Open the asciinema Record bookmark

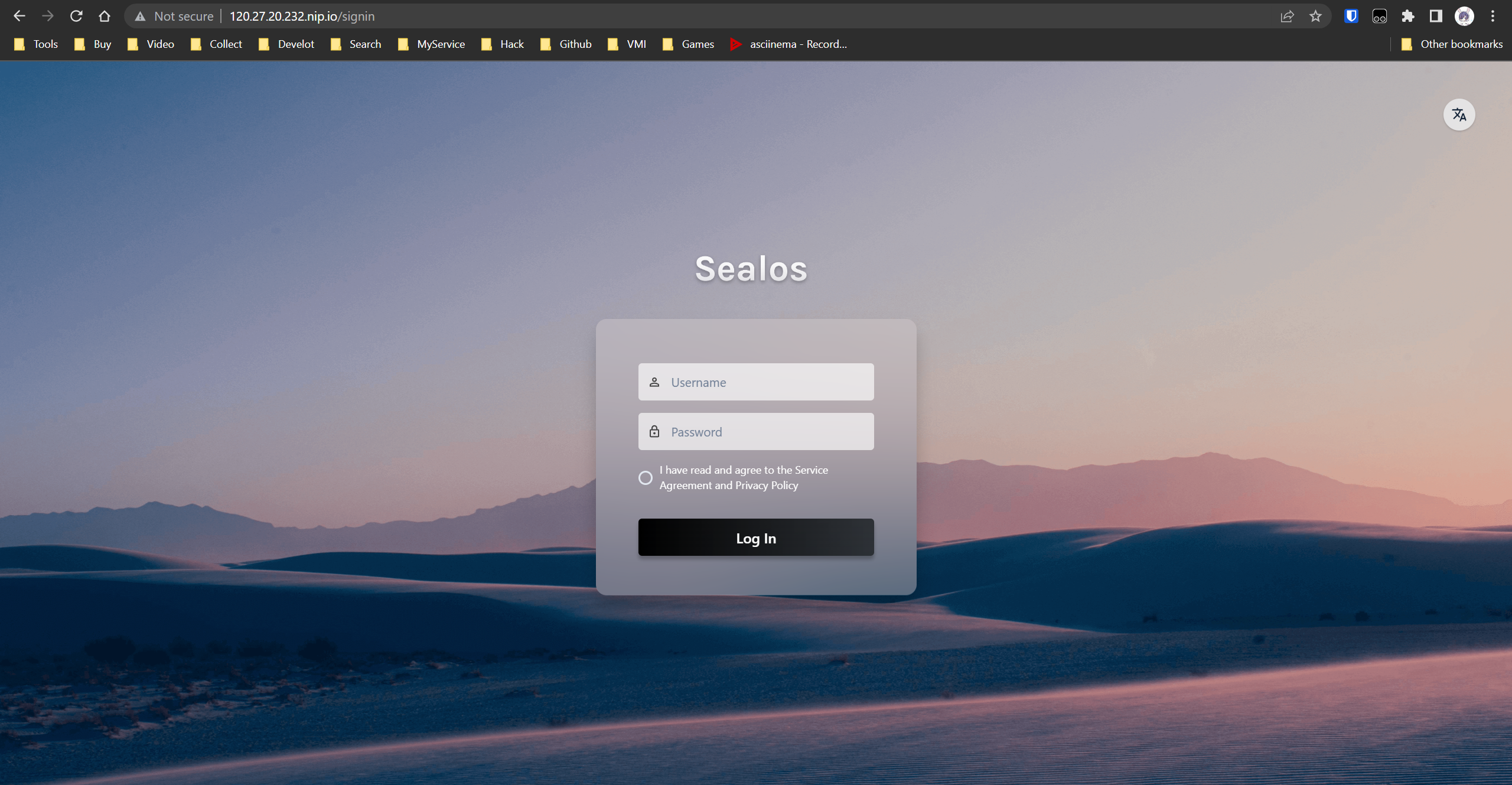[788, 44]
